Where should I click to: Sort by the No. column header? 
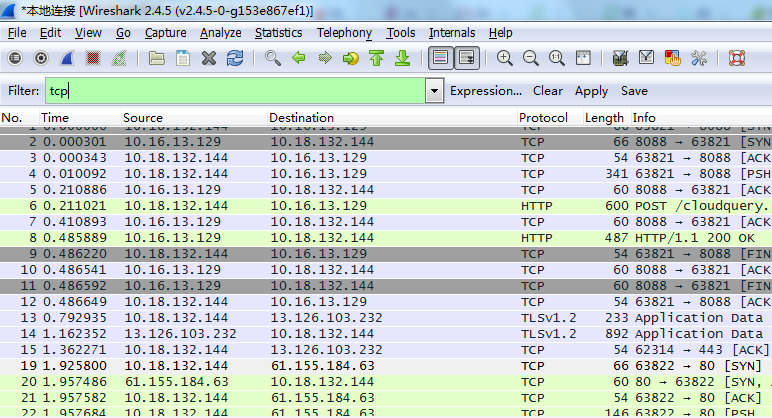20,118
